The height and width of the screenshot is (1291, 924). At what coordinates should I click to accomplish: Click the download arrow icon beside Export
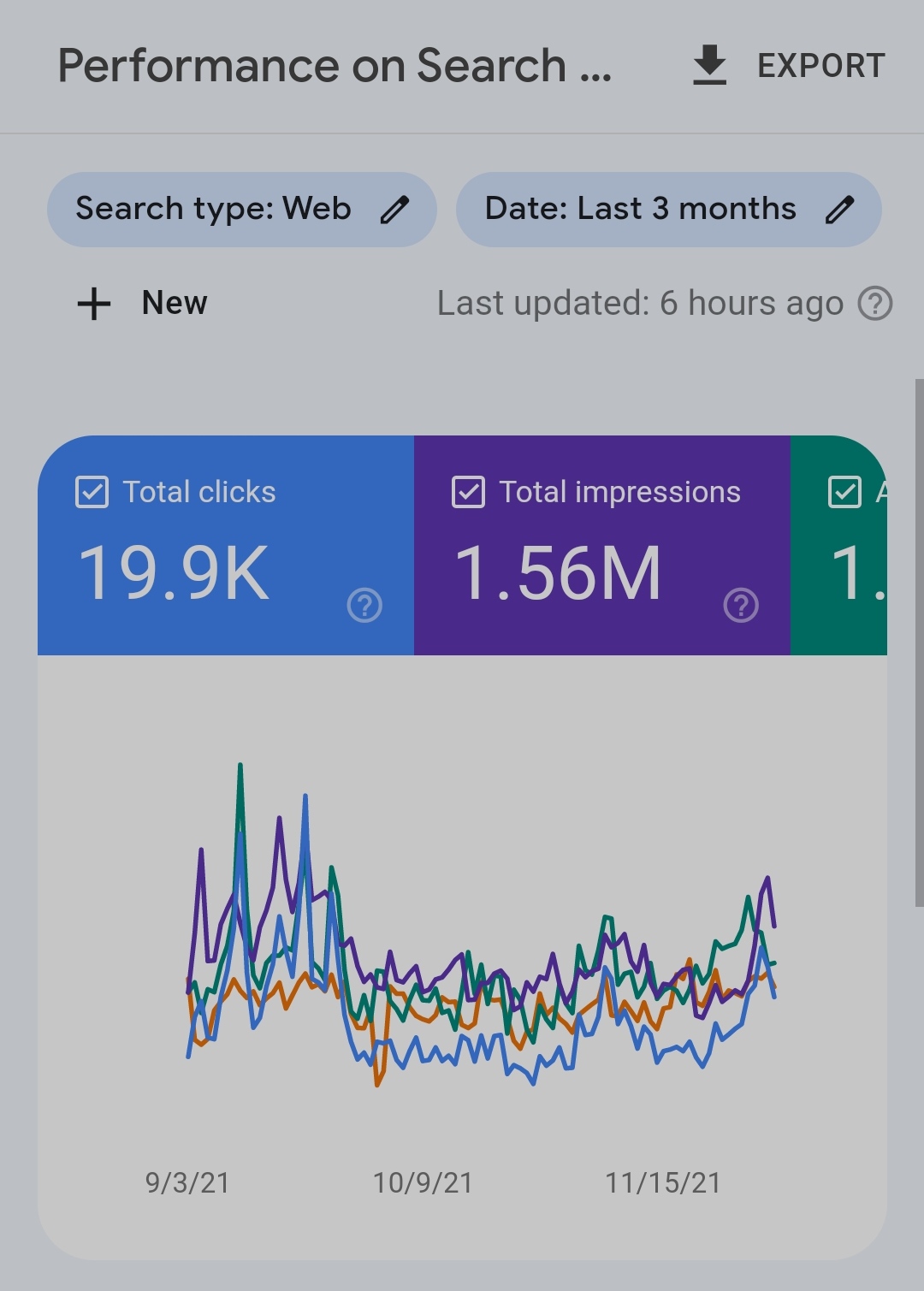(709, 66)
